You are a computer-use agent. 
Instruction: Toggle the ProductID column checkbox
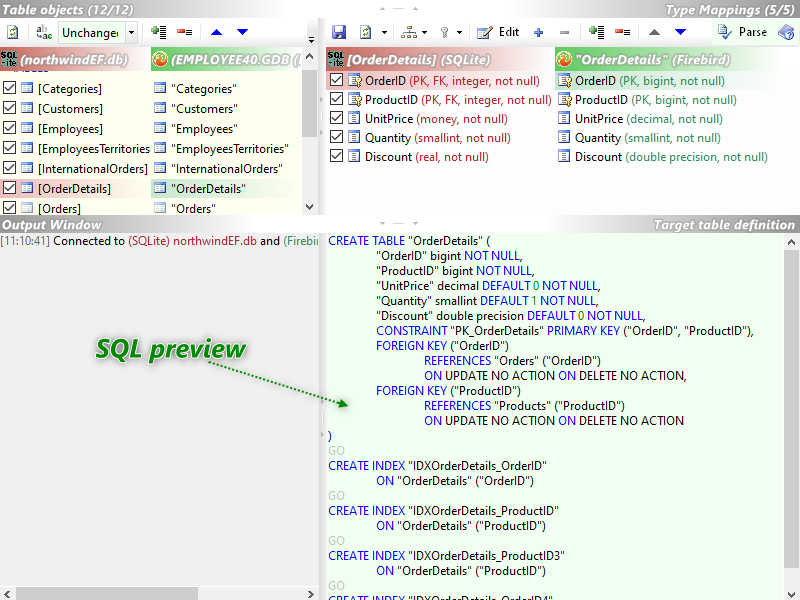pyautogui.click(x=336, y=98)
